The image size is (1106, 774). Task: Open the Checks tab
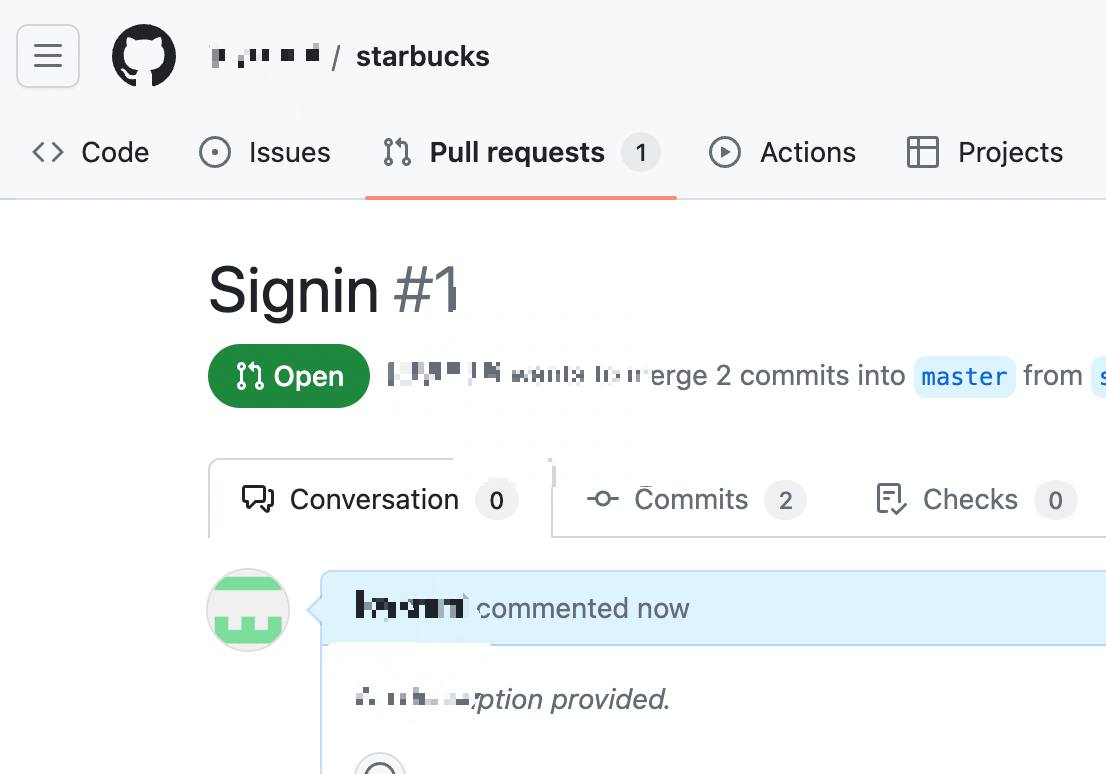tap(976, 500)
